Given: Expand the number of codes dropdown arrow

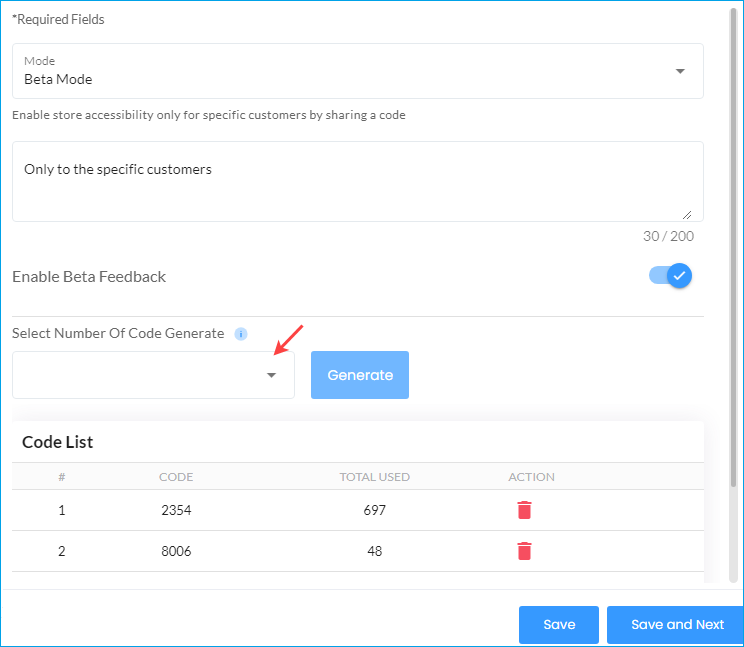Looking at the screenshot, I should point(271,375).
